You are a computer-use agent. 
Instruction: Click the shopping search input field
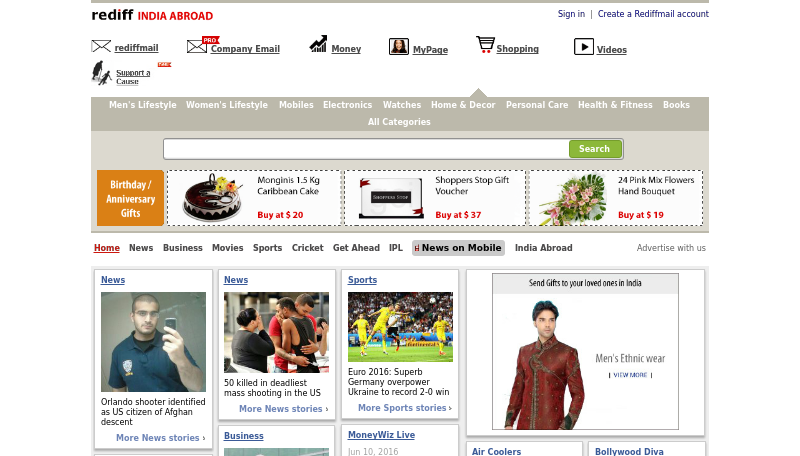coord(366,149)
